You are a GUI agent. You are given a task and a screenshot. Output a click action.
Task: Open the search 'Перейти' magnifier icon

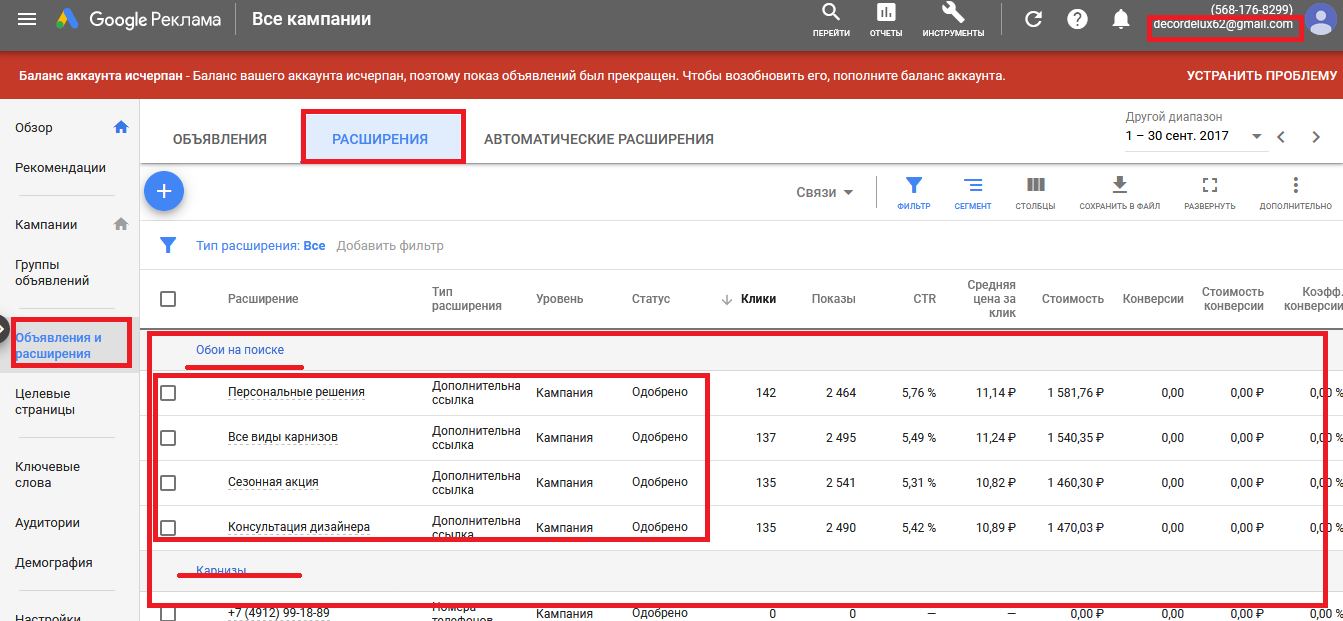pyautogui.click(x=831, y=13)
